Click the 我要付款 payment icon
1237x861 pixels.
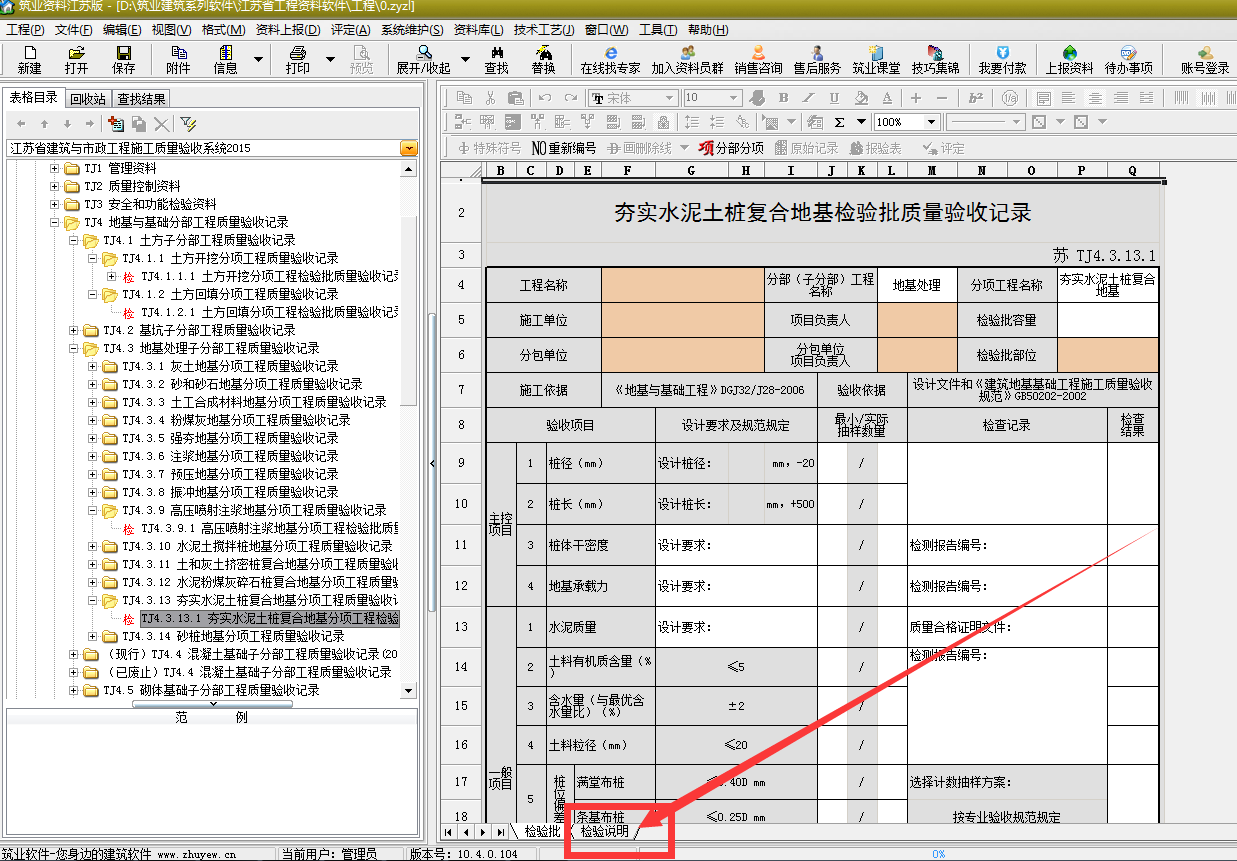(x=1002, y=60)
